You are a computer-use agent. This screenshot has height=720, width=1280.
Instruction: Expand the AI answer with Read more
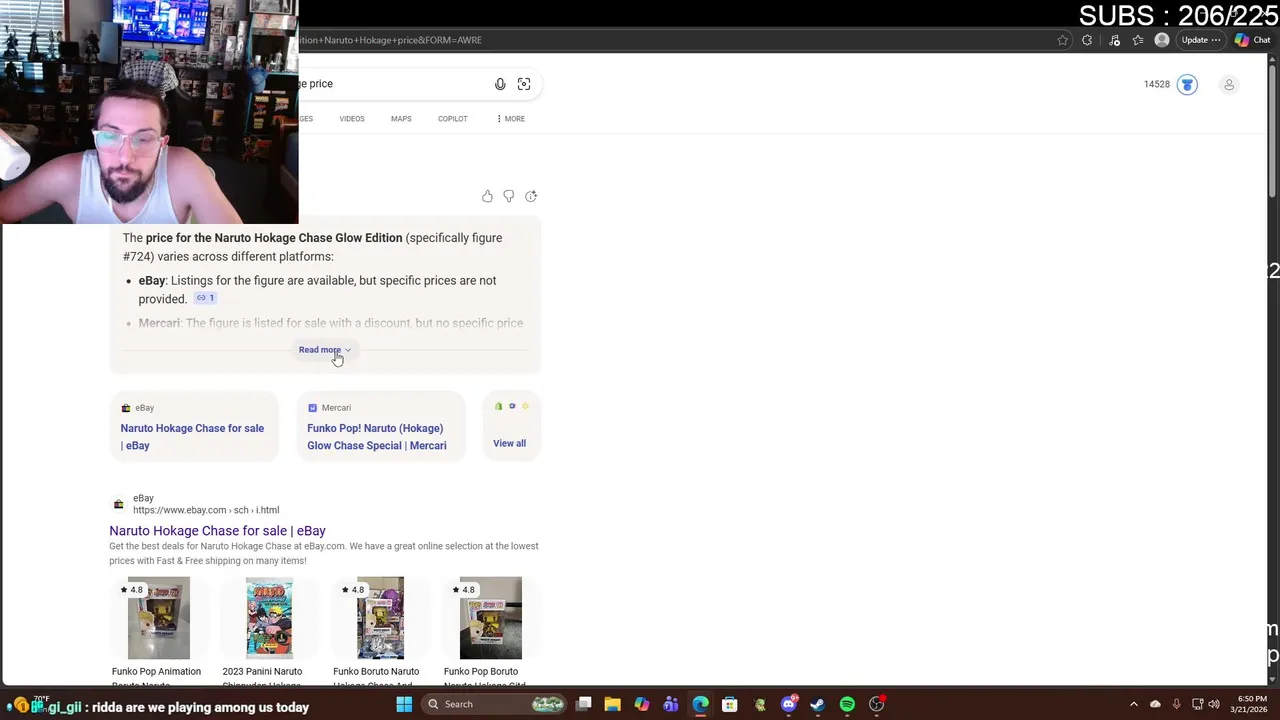pos(325,350)
